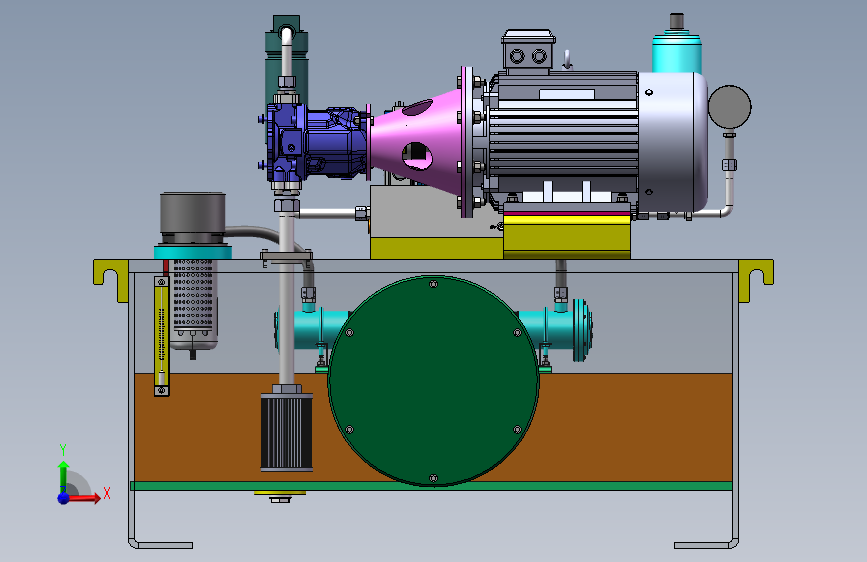Select the brown oil volume in tank
This screenshot has width=867, height=562.
click(636, 427)
